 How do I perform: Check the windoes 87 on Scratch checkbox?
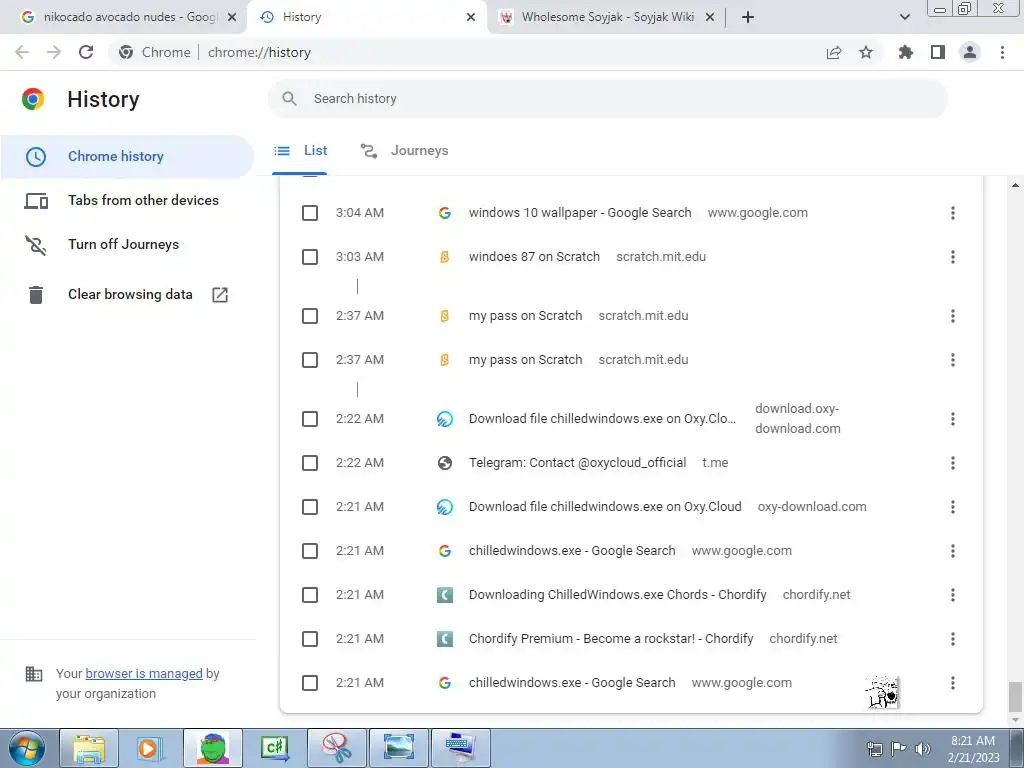(x=310, y=257)
